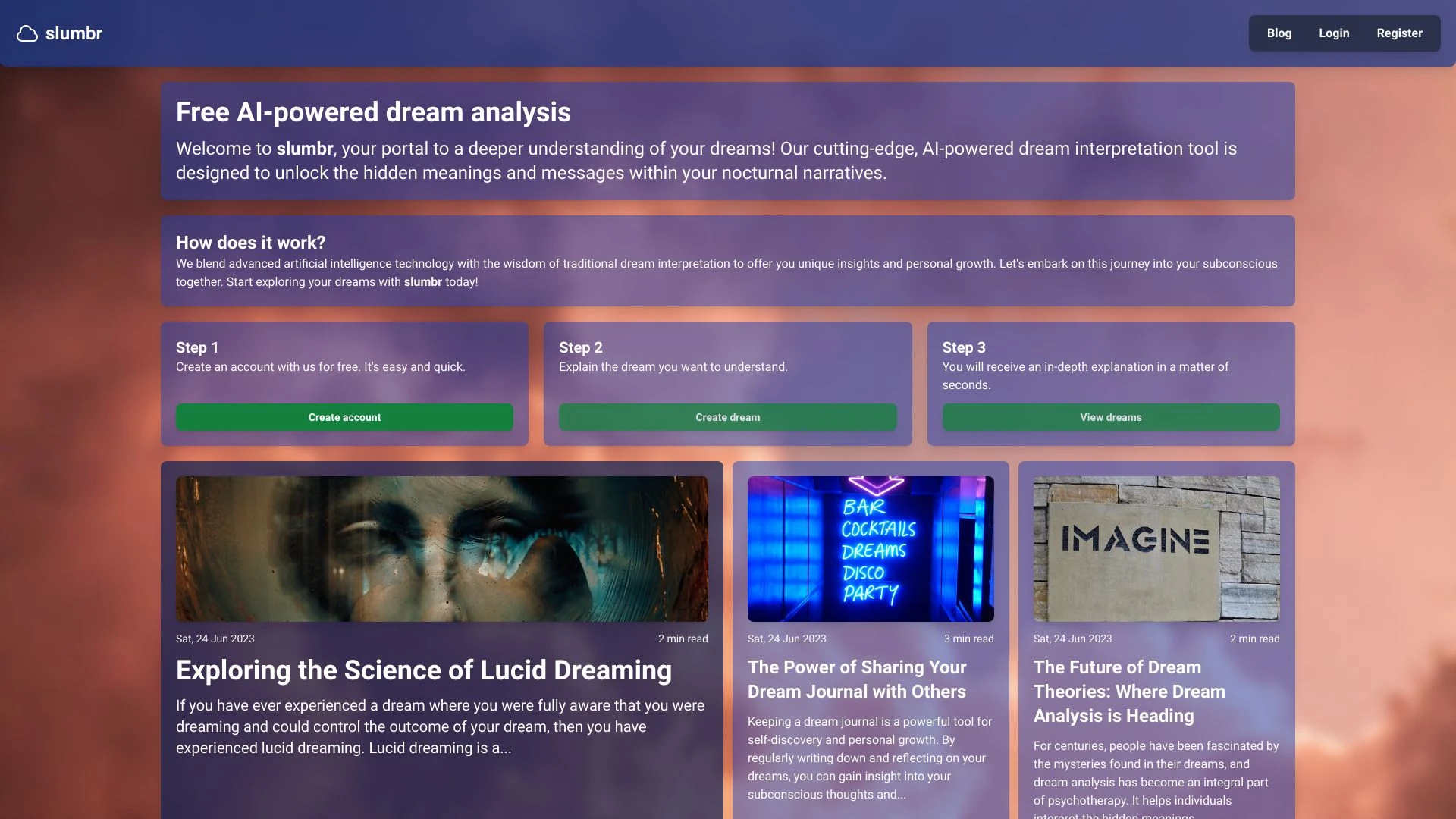Click the Create account button
1456x819 pixels.
tap(344, 416)
